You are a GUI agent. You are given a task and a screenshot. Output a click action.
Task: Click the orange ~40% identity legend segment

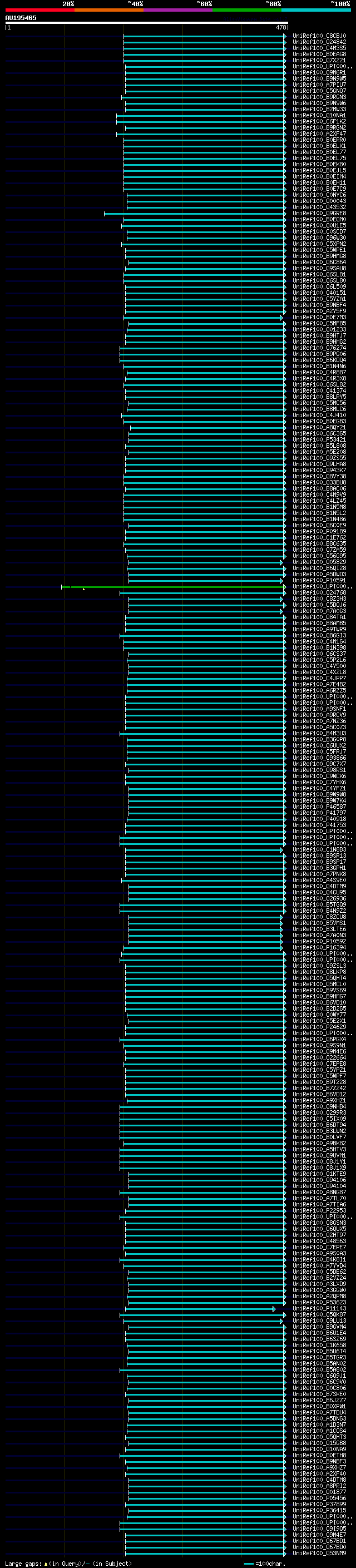[x=109, y=10]
